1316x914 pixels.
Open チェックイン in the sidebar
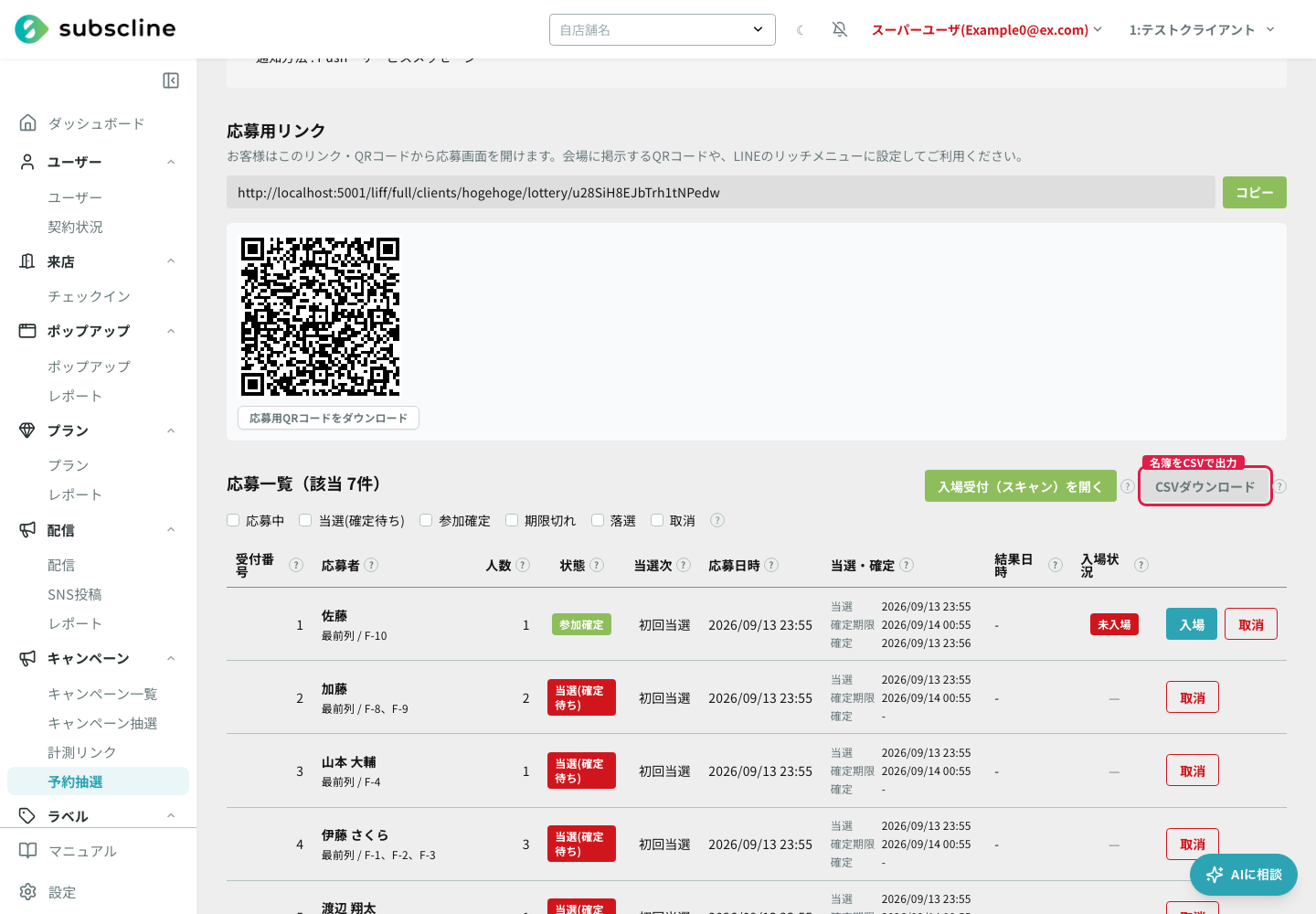[89, 296]
